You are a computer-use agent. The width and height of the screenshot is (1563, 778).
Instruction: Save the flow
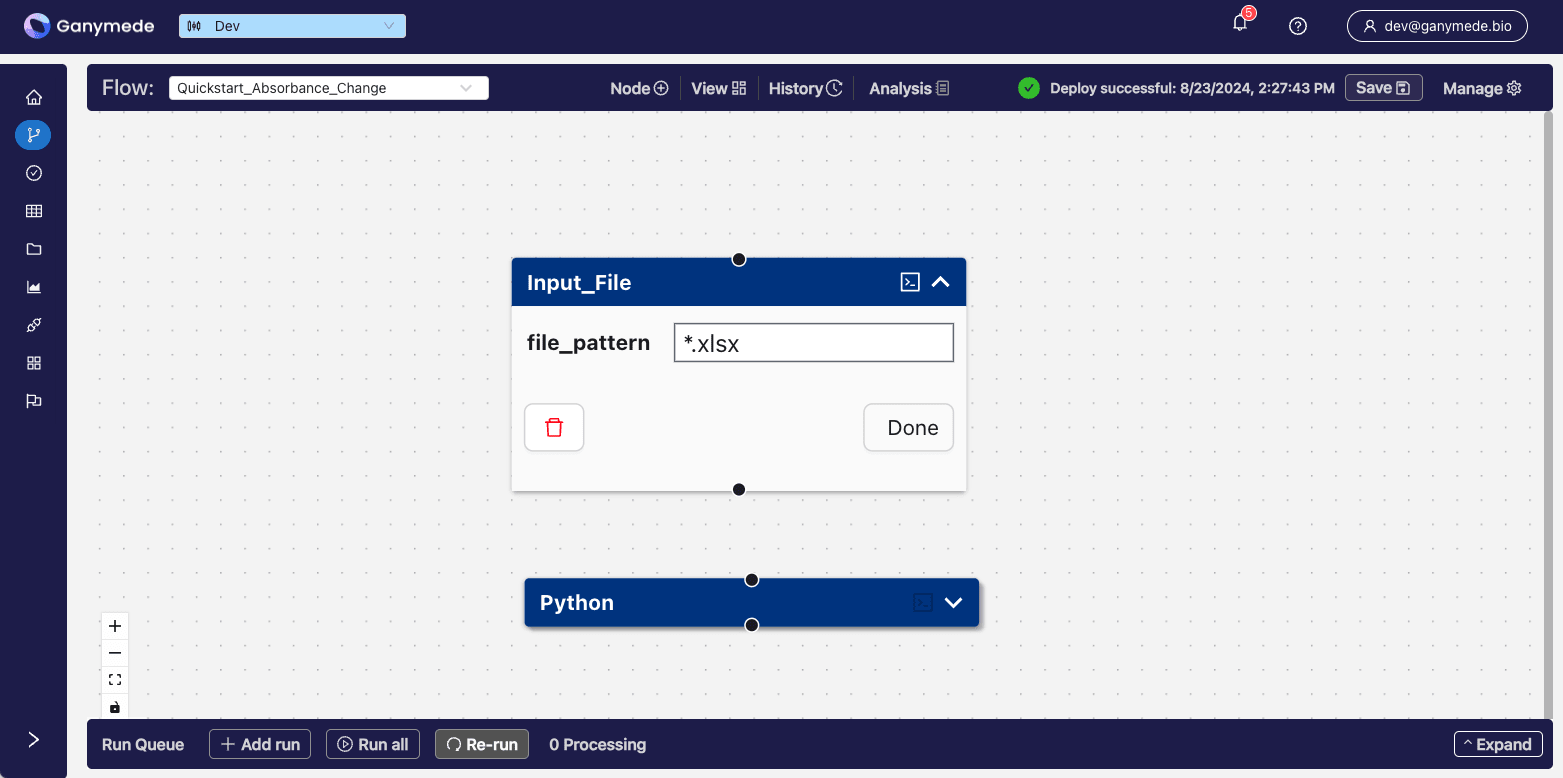[x=1383, y=88]
